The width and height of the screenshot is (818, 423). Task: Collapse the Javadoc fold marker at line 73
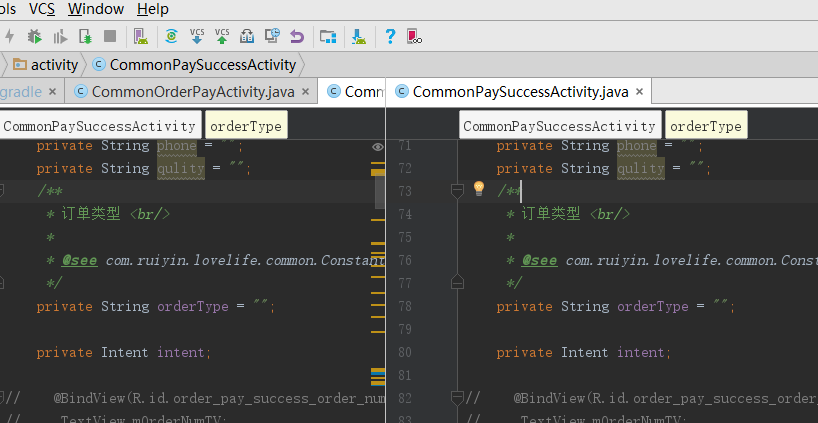(x=457, y=191)
